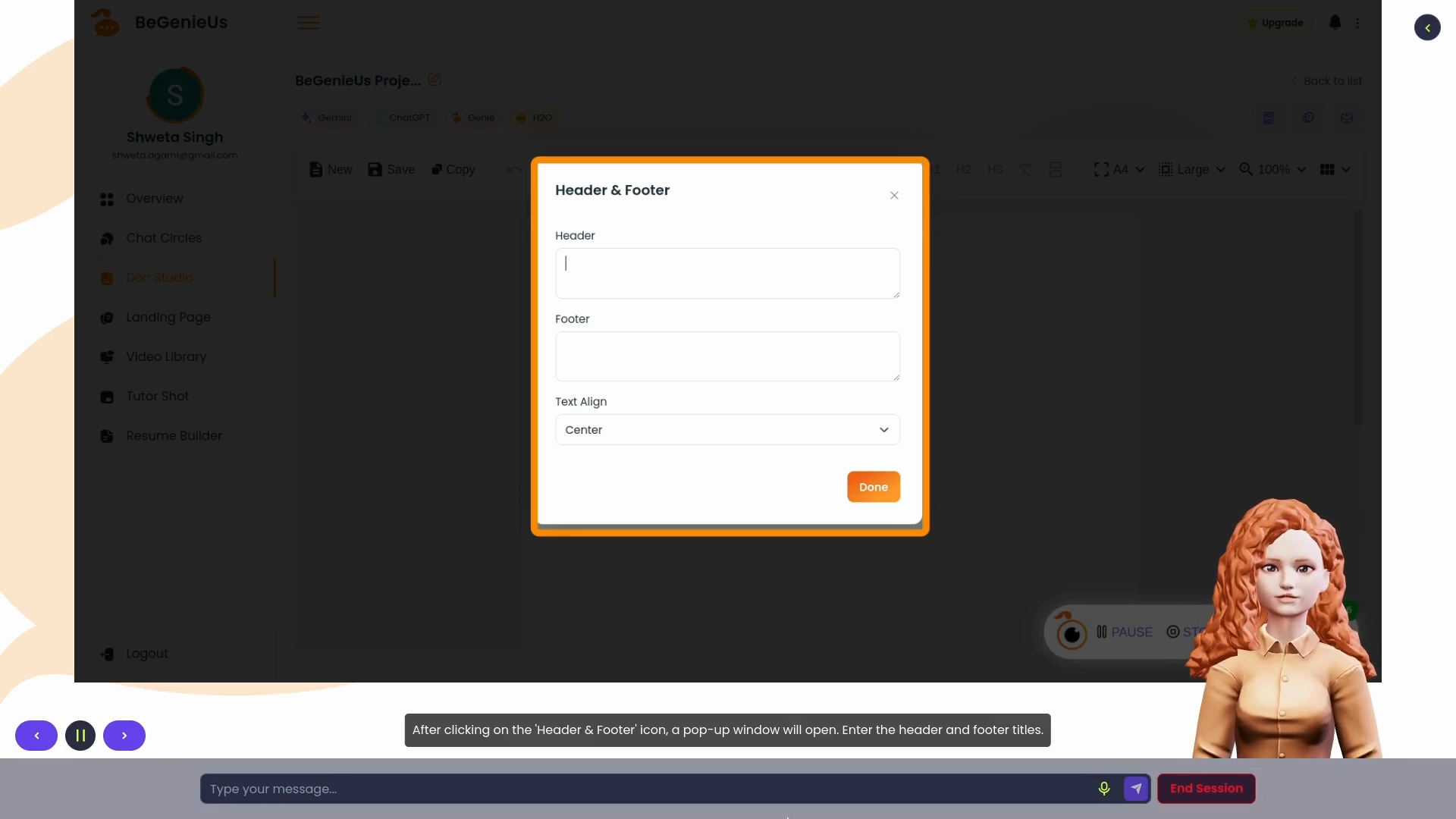Viewport: 1456px width, 819px height.
Task: Click the three-dot options icon
Action: (x=1357, y=23)
